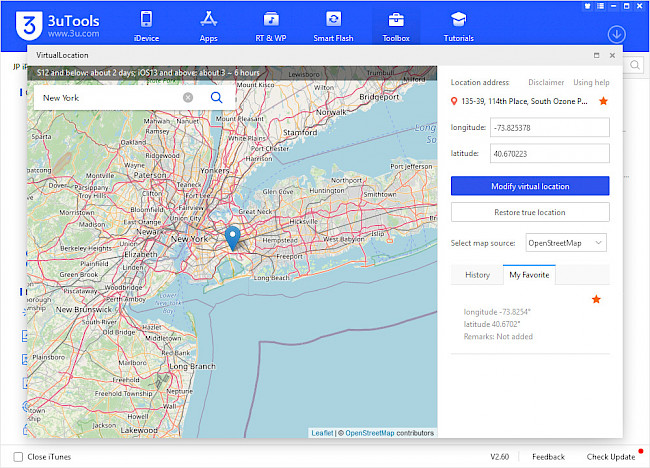The width and height of the screenshot is (650, 468).
Task: Open the Using help link
Action: tap(591, 82)
